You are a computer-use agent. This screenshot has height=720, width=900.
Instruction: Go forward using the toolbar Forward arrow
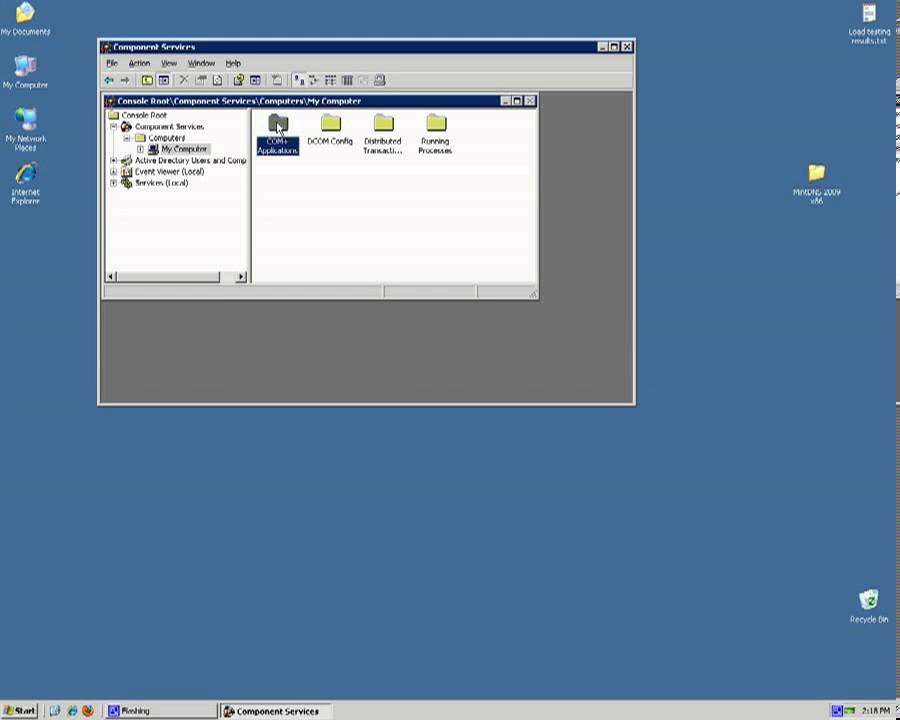(125, 80)
